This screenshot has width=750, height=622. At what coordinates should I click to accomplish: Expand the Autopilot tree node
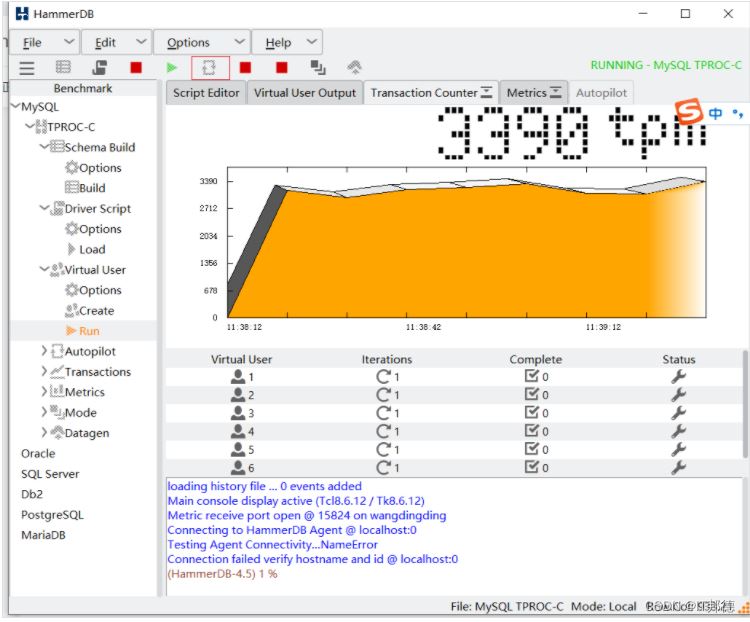click(x=44, y=351)
